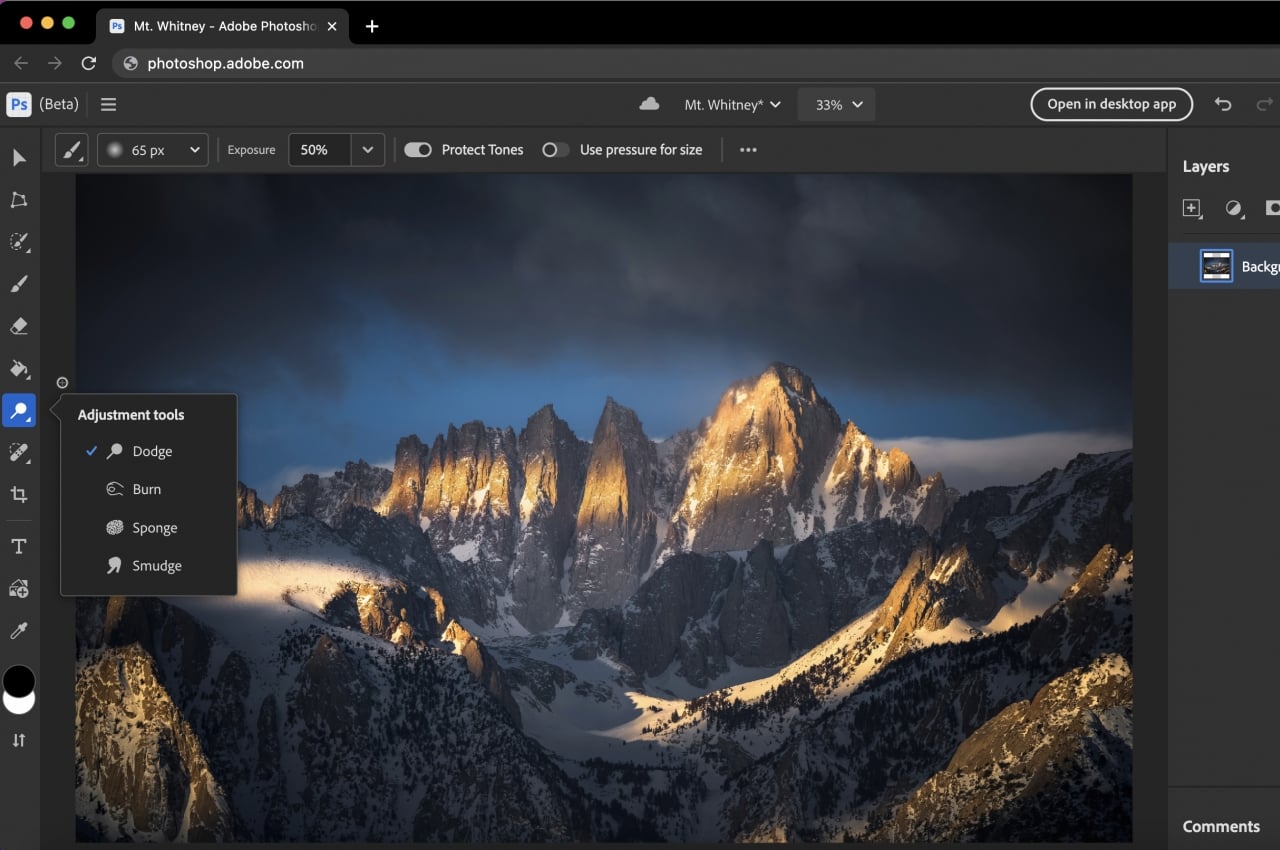
Task: Click the black foreground color swatch
Action: [19, 681]
